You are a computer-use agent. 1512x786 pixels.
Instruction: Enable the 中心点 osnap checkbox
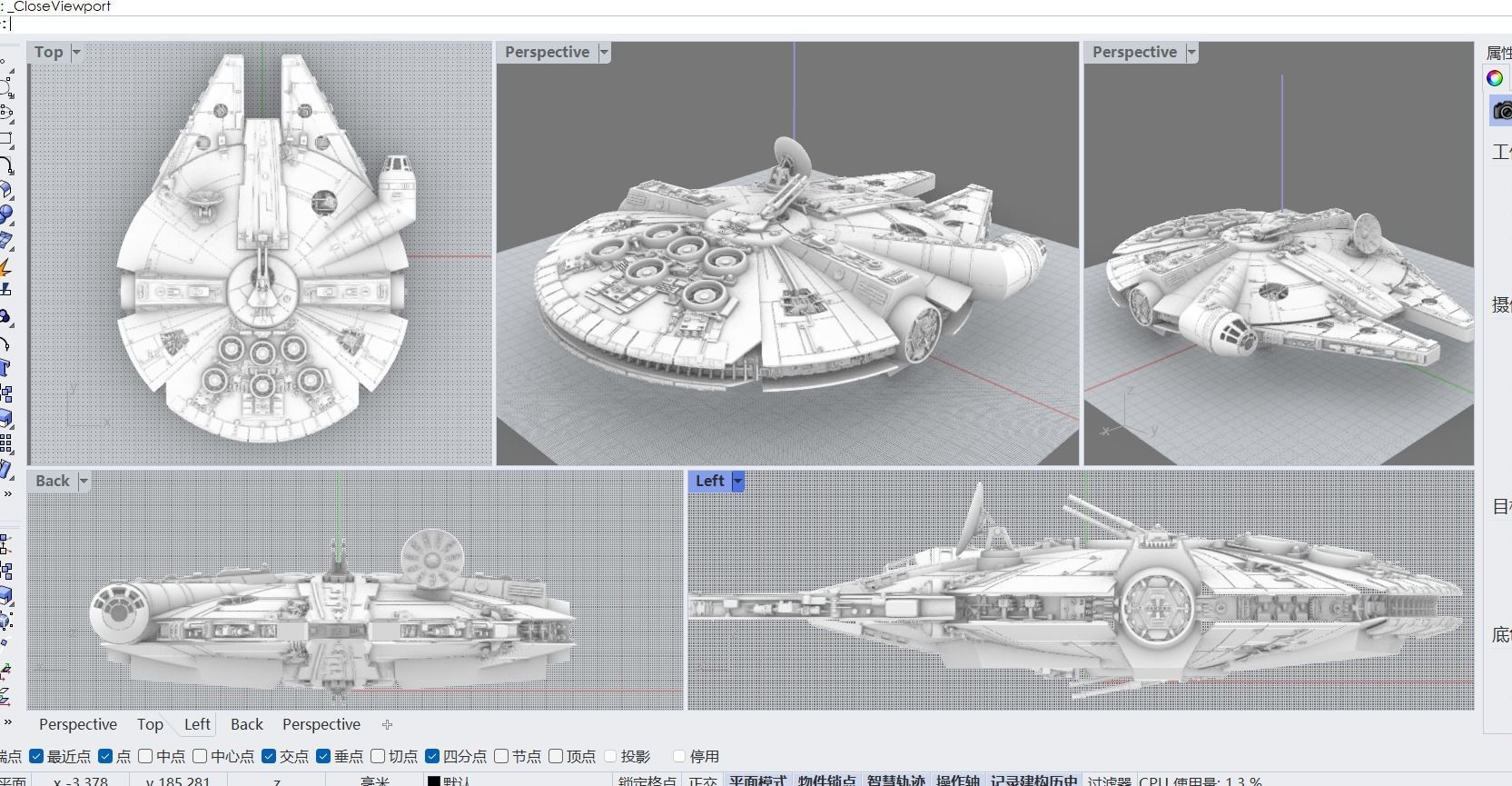point(200,756)
